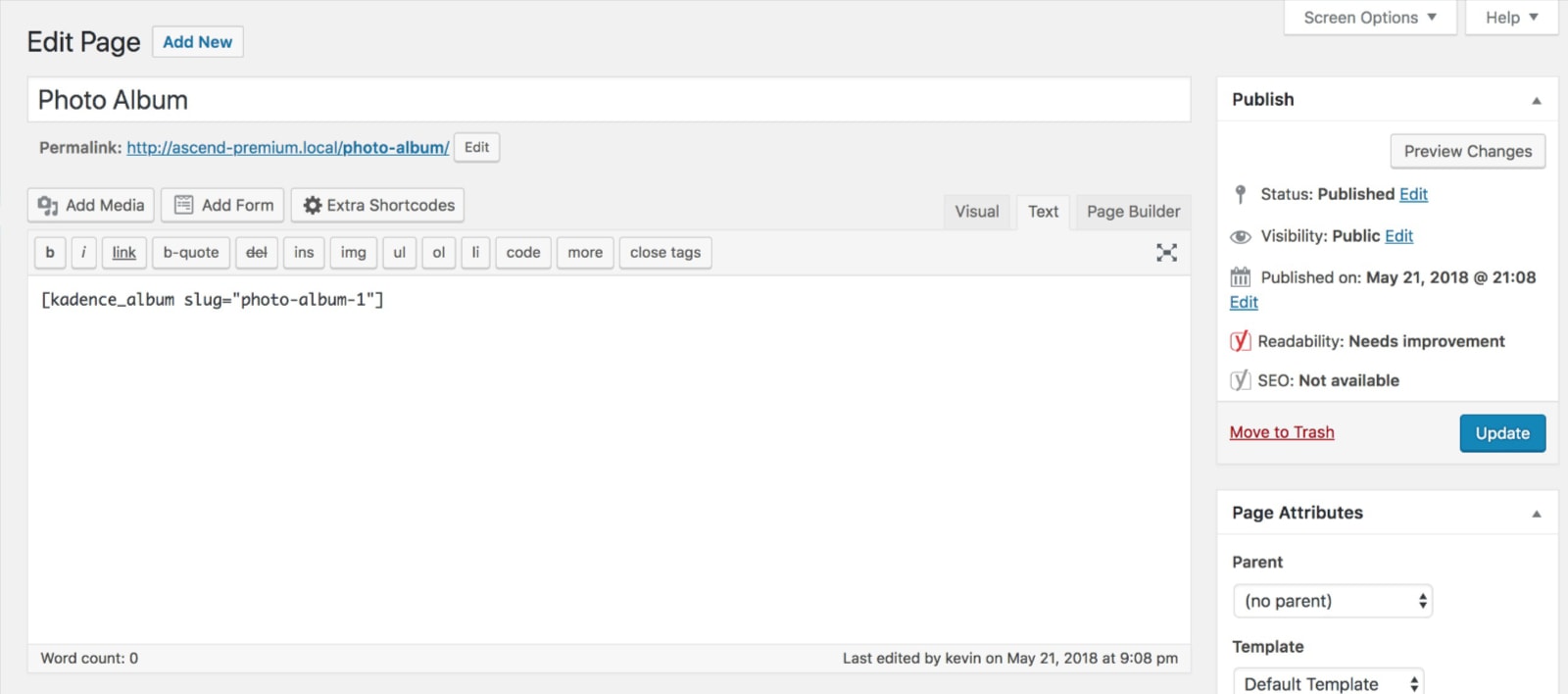Click the Add New page button
The height and width of the screenshot is (694, 1568).
198,42
